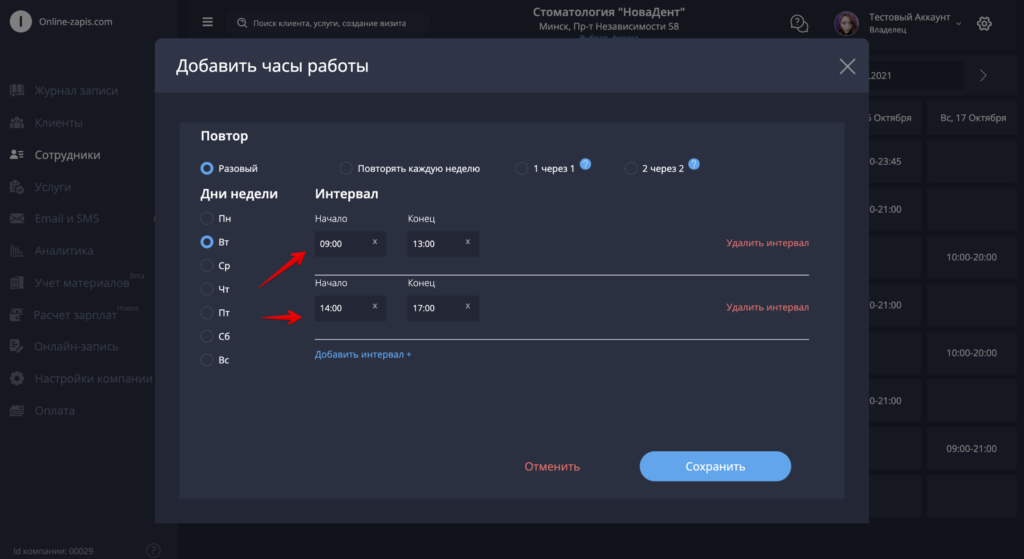This screenshot has width=1024, height=559.
Task: Click the 14:00 start time field
Action: pyautogui.click(x=350, y=308)
